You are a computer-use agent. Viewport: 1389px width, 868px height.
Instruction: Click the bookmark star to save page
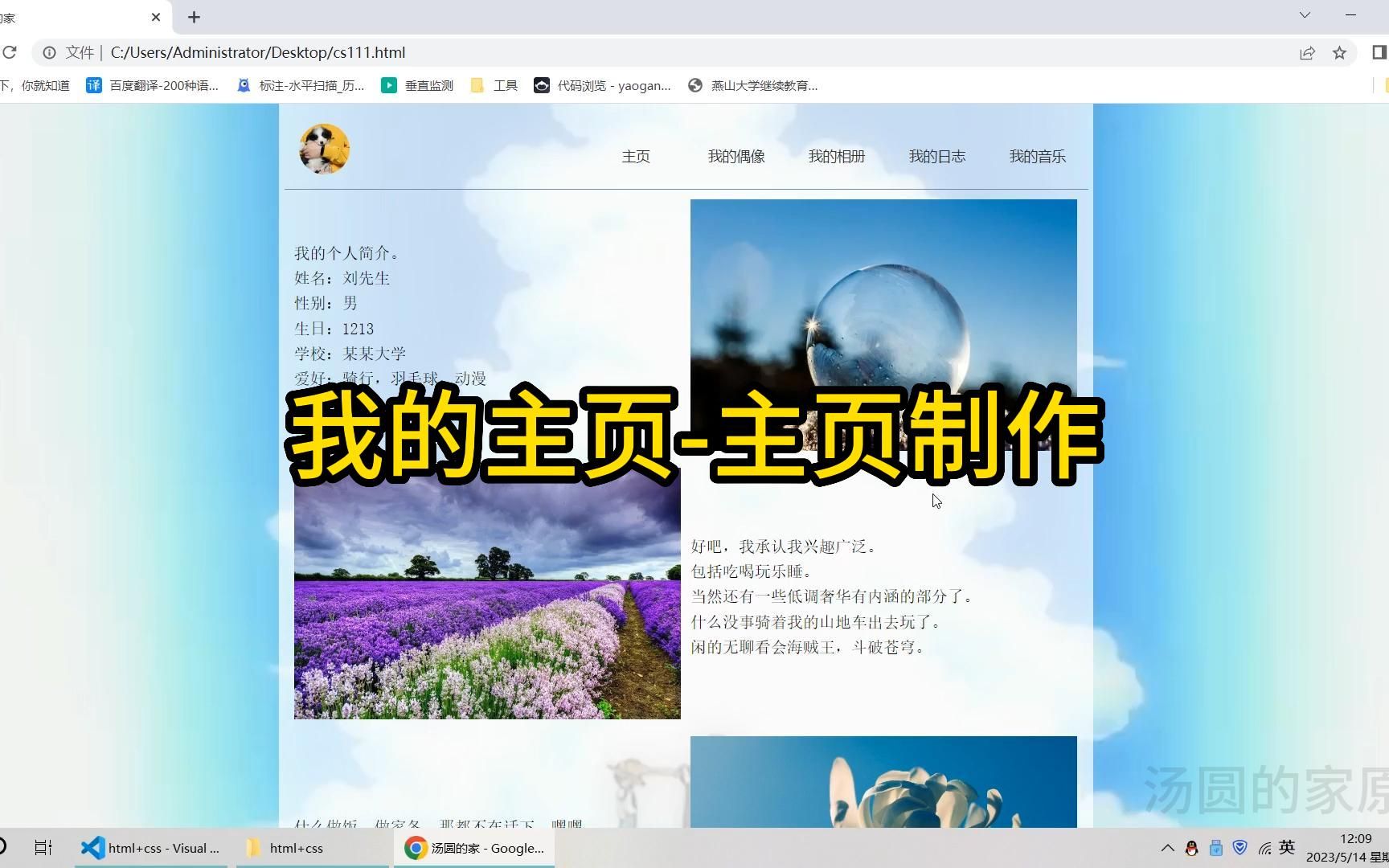pyautogui.click(x=1339, y=52)
